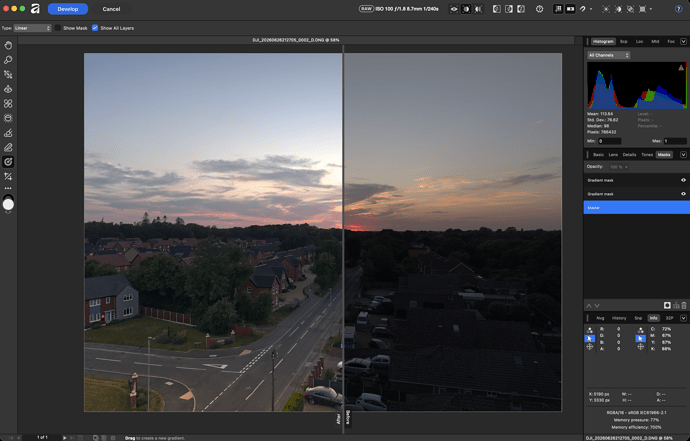Select the Red Eye Removal tool
This screenshot has height=441, width=690.
(8, 89)
